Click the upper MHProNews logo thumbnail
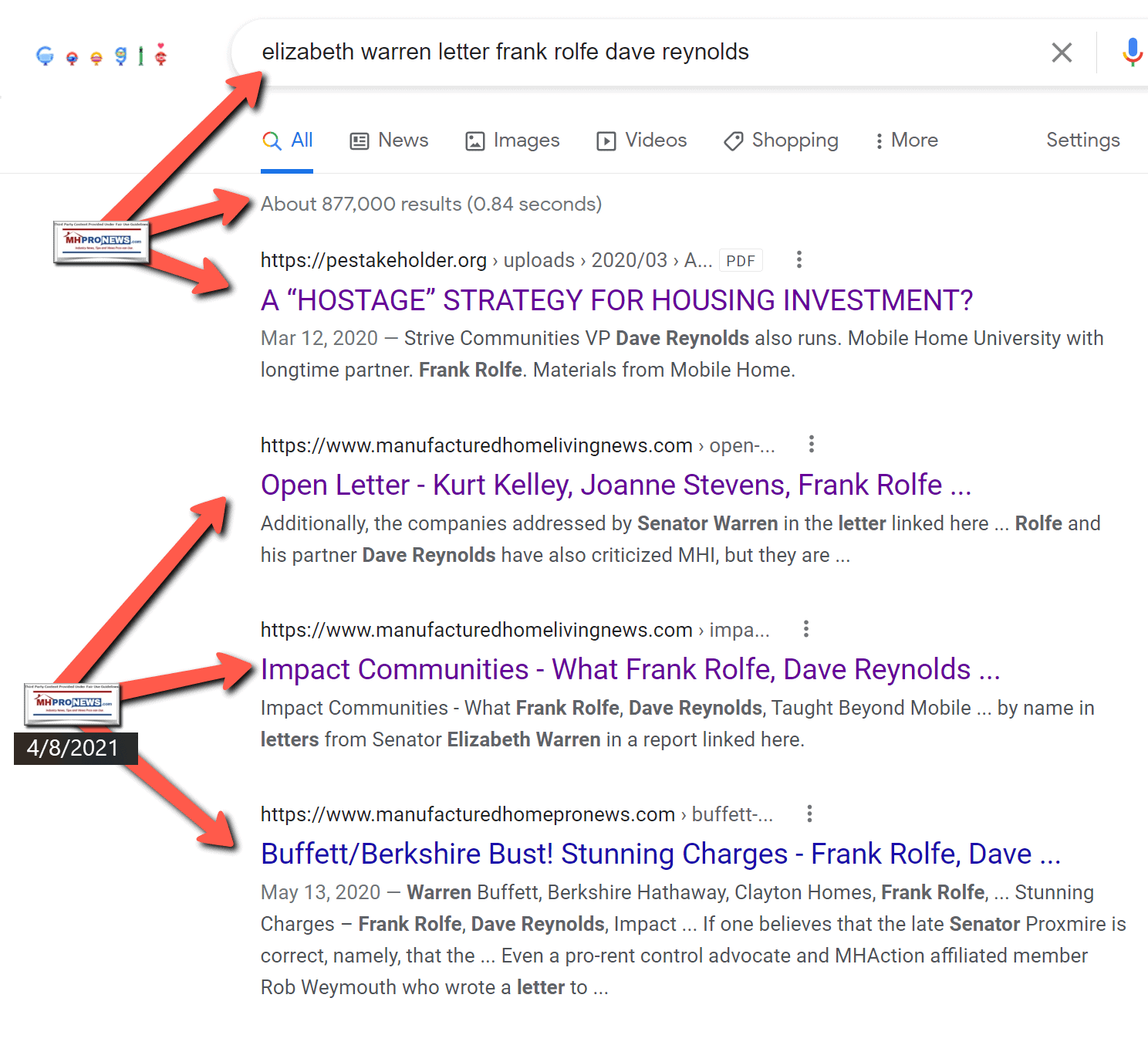 [x=101, y=242]
